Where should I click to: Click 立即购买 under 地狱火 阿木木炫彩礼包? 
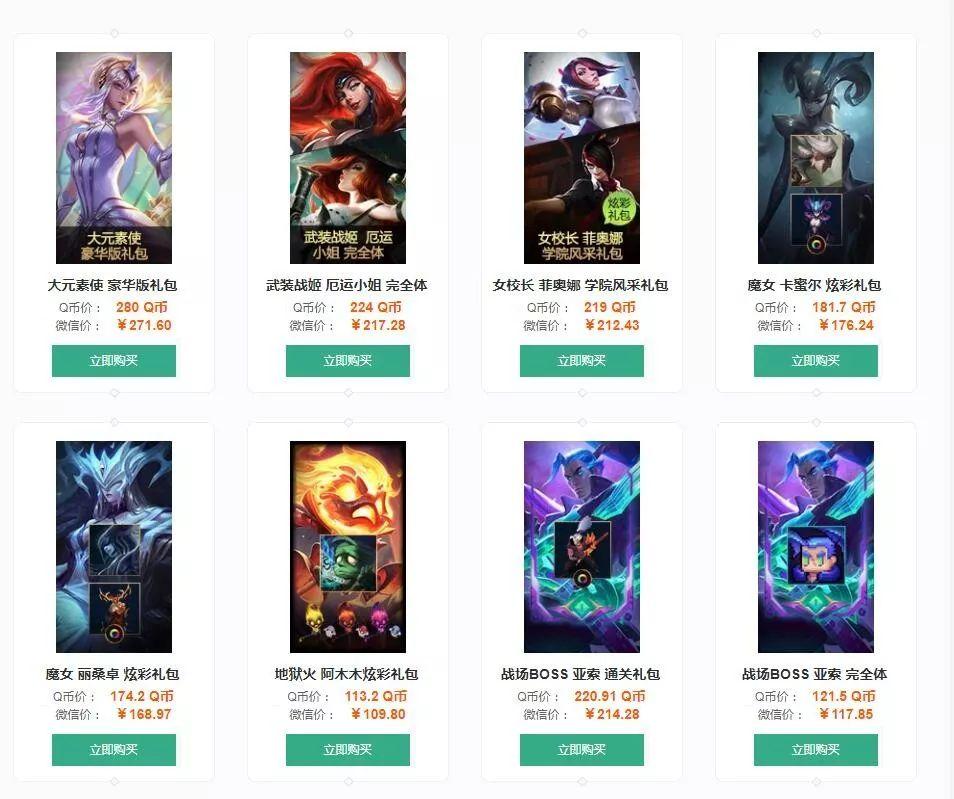[x=348, y=750]
